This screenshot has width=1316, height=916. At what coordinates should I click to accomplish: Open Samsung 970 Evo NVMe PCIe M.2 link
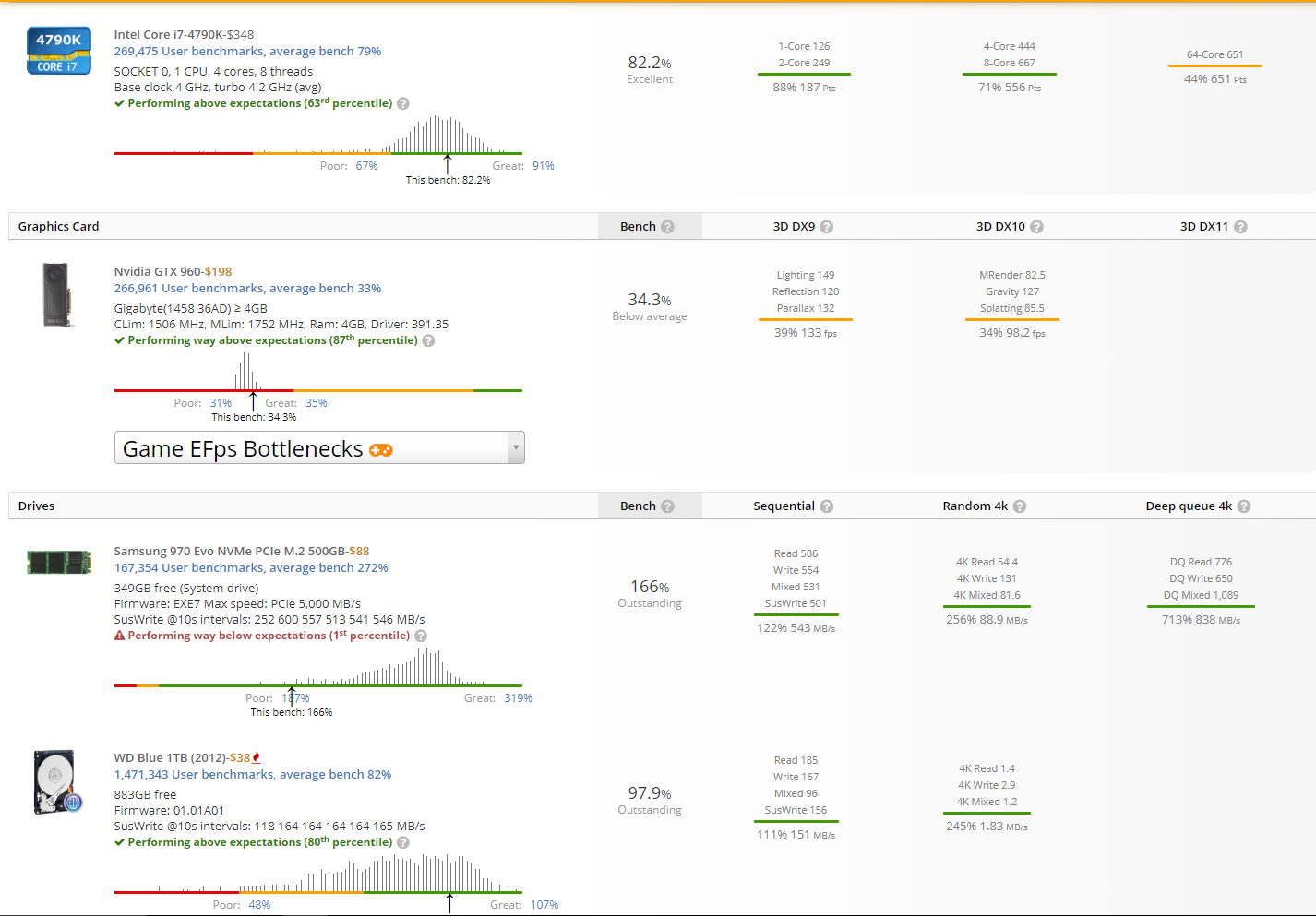pos(229,552)
